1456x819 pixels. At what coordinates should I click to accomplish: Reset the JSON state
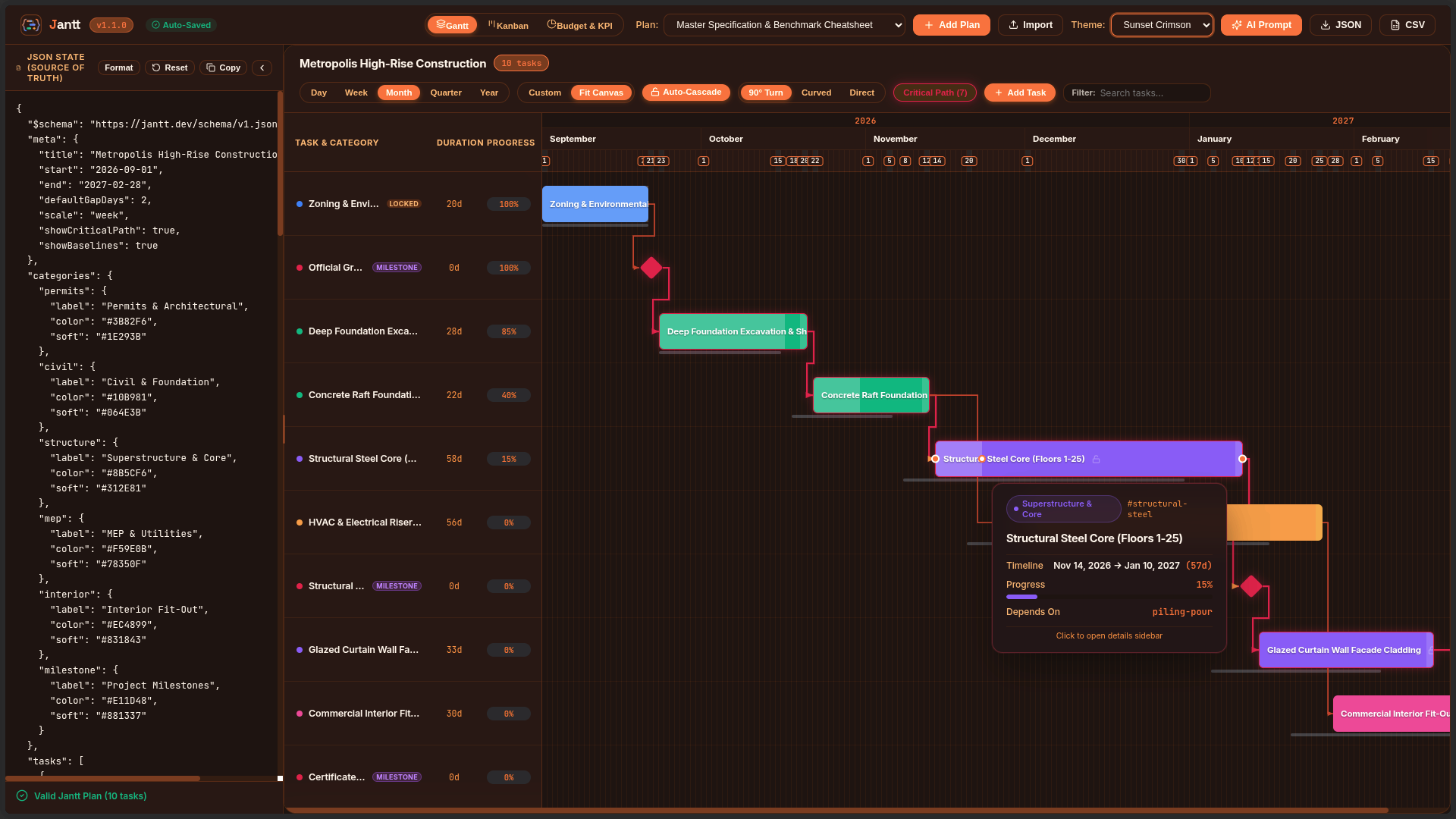pos(170,67)
